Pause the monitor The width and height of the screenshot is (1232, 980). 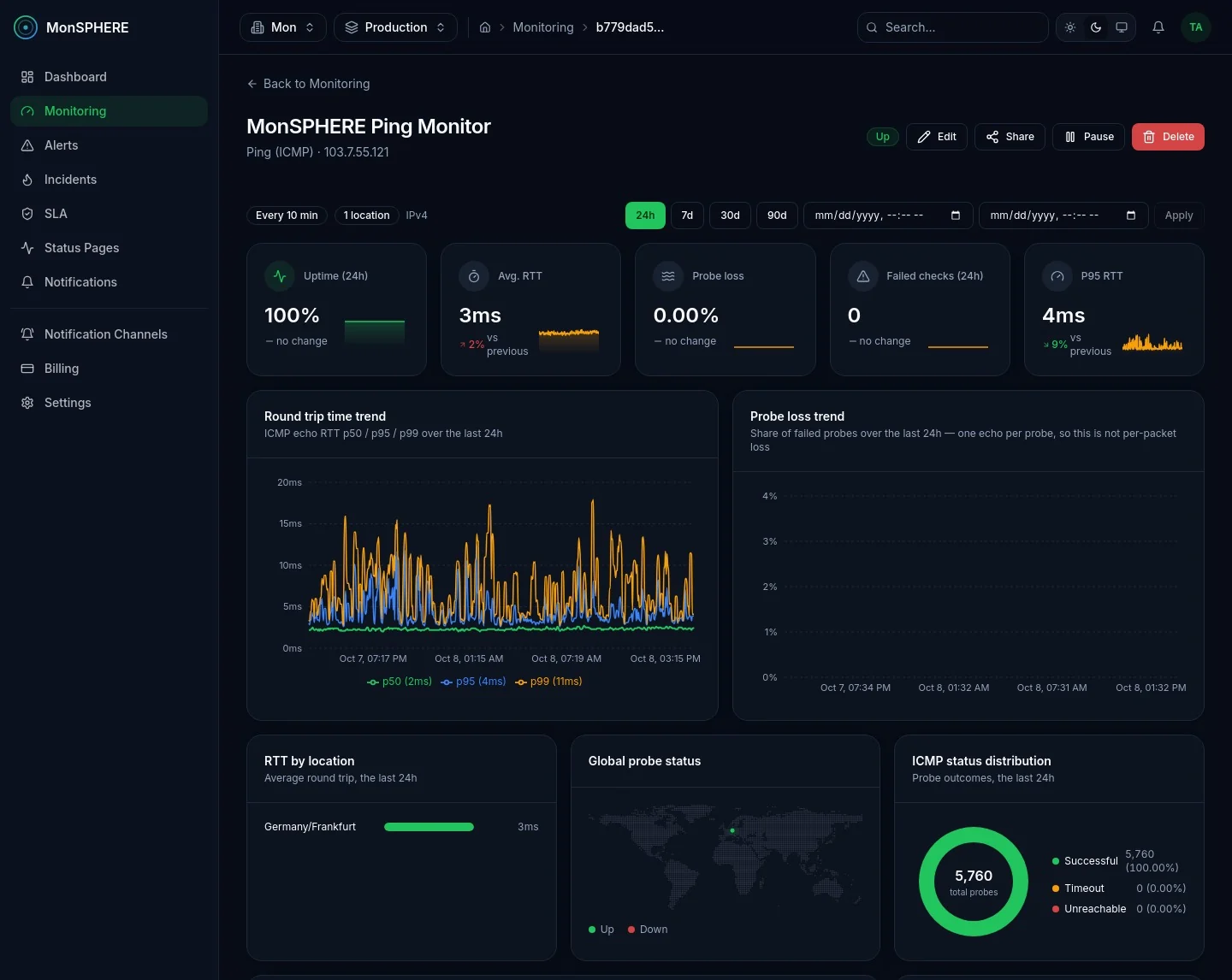[1088, 137]
